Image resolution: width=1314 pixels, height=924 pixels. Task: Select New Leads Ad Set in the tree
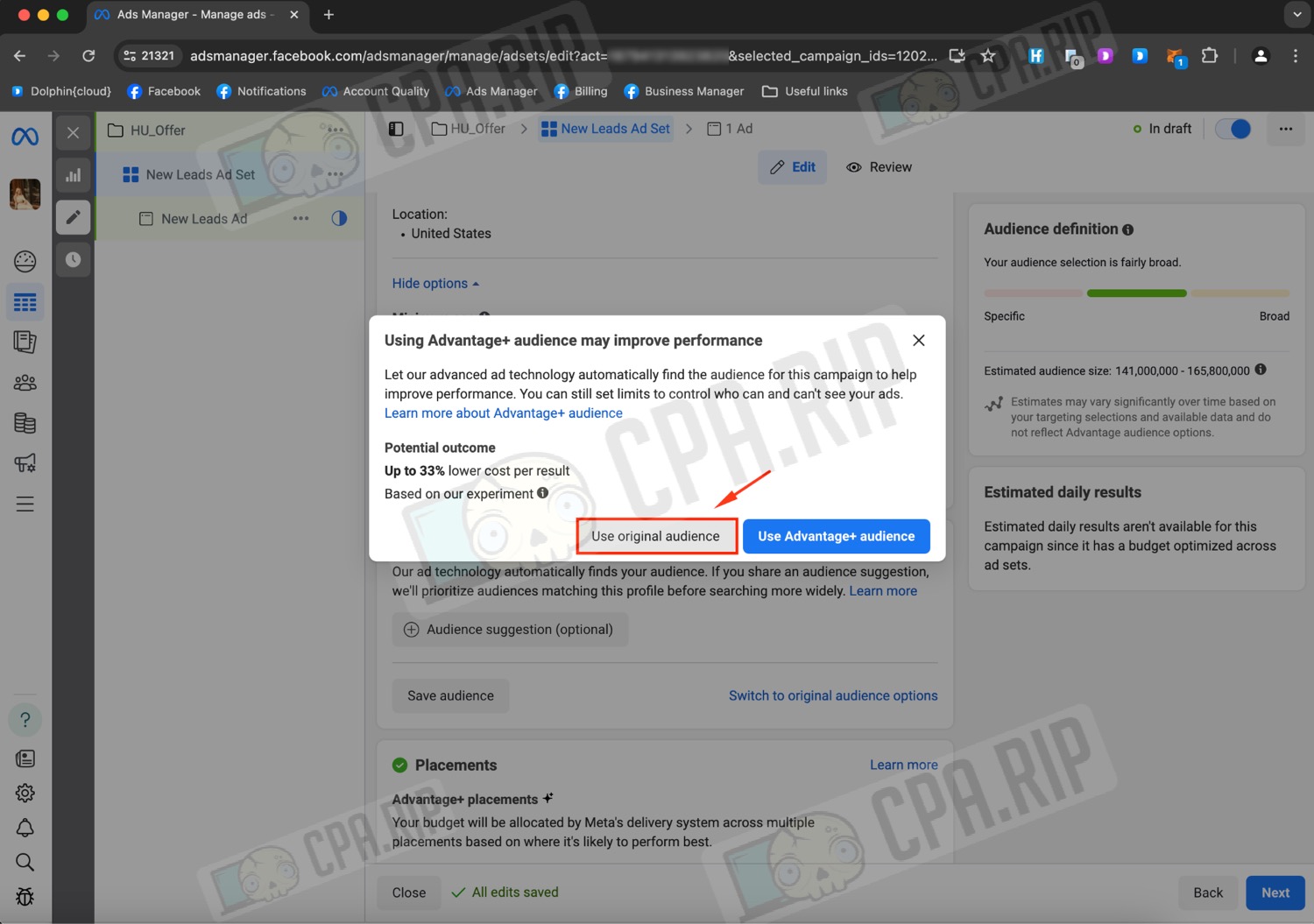pyautogui.click(x=201, y=174)
